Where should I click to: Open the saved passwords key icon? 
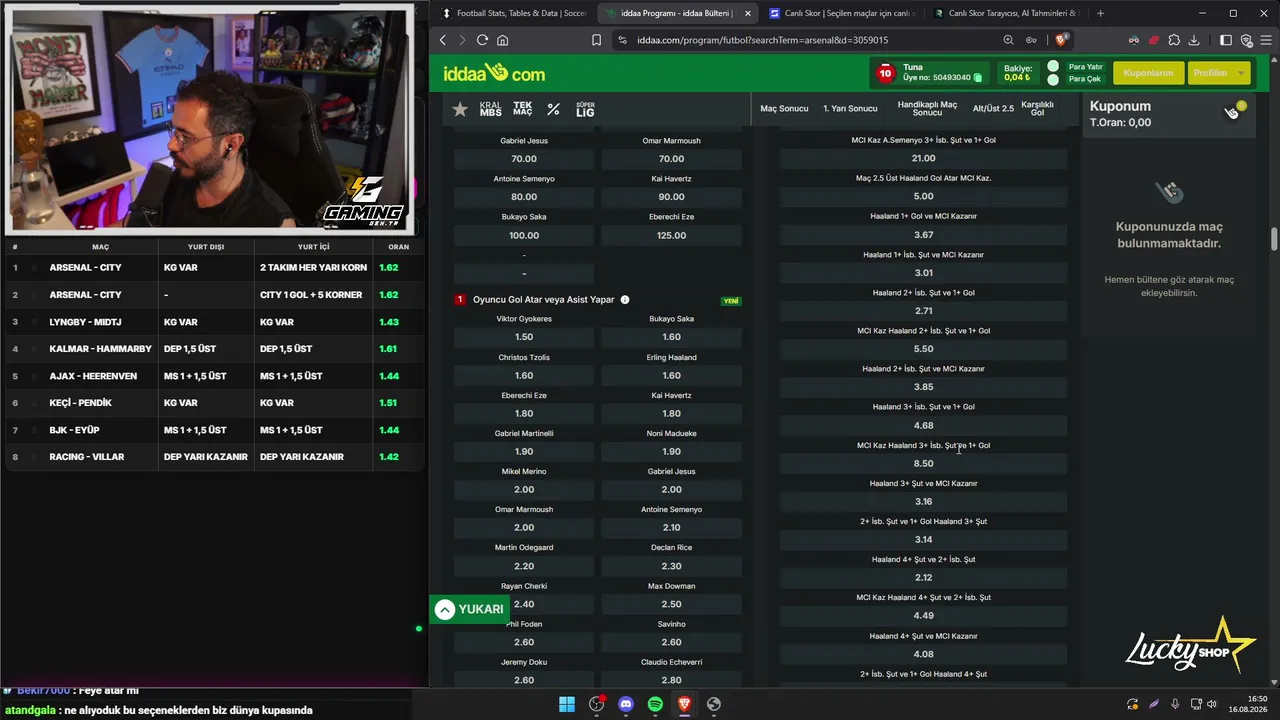[1031, 40]
